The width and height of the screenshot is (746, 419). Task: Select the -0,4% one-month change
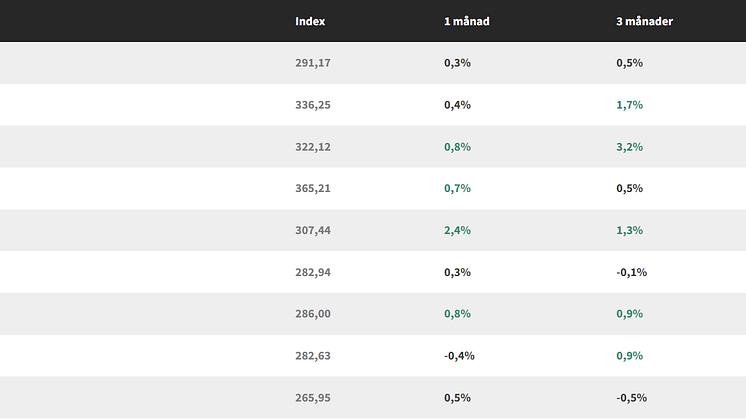(x=459, y=356)
